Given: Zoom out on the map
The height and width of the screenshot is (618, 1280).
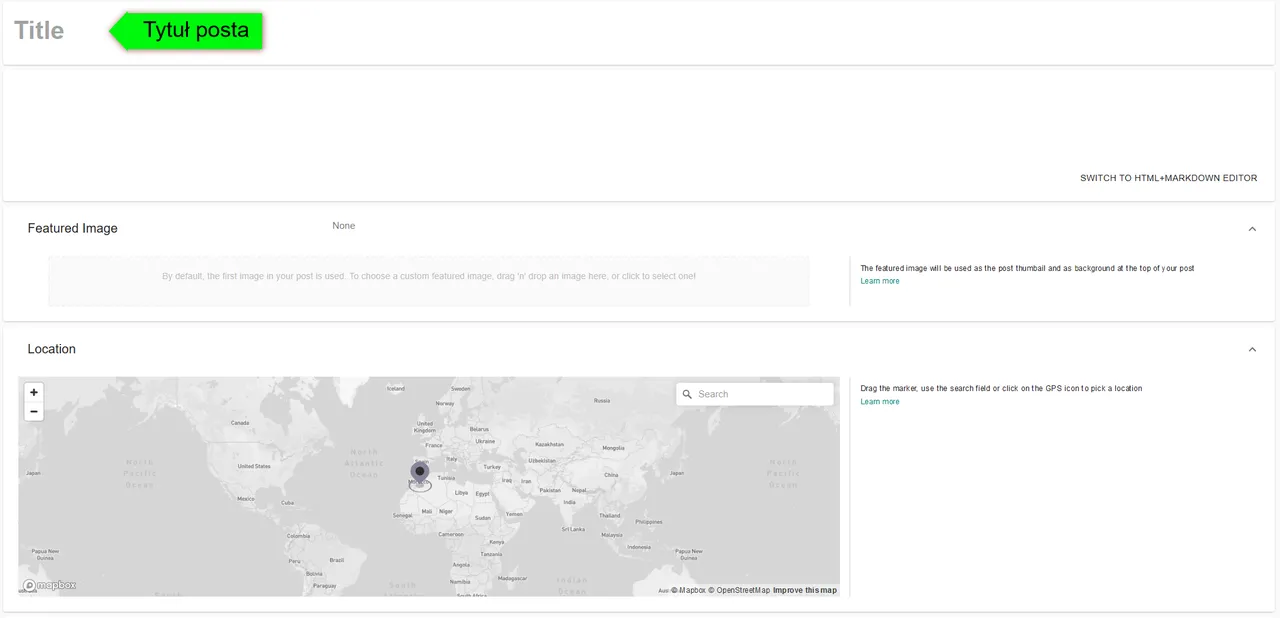Looking at the screenshot, I should coord(34,411).
